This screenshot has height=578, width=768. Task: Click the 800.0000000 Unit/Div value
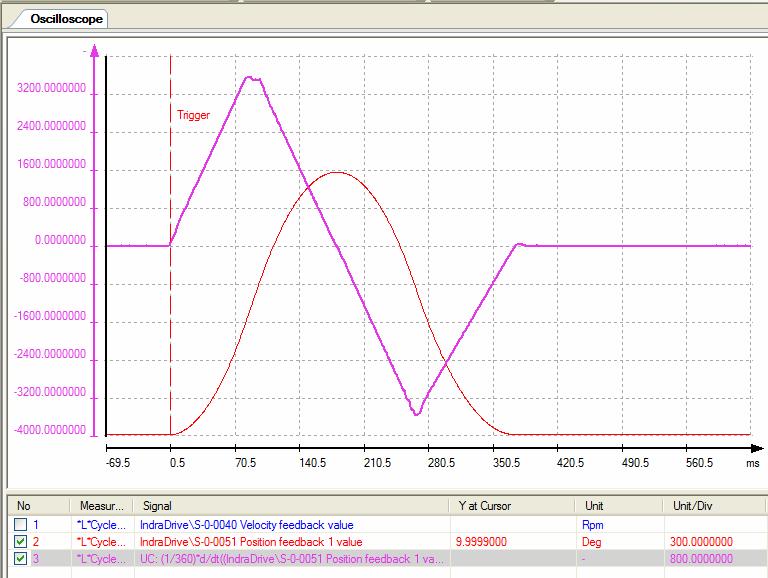(701, 559)
